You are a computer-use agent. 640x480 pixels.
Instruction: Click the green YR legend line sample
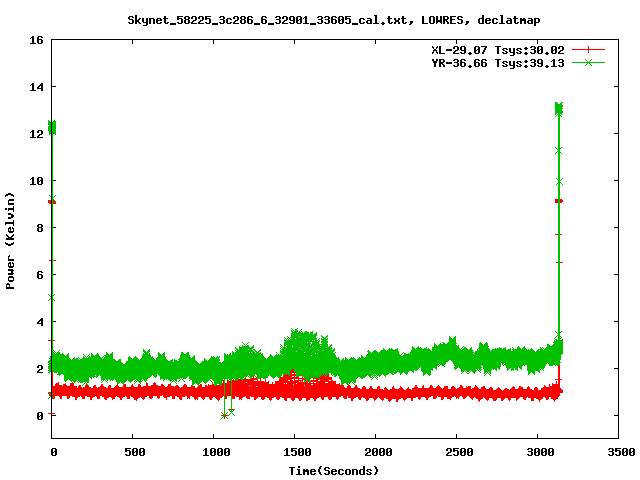pyautogui.click(x=588, y=62)
